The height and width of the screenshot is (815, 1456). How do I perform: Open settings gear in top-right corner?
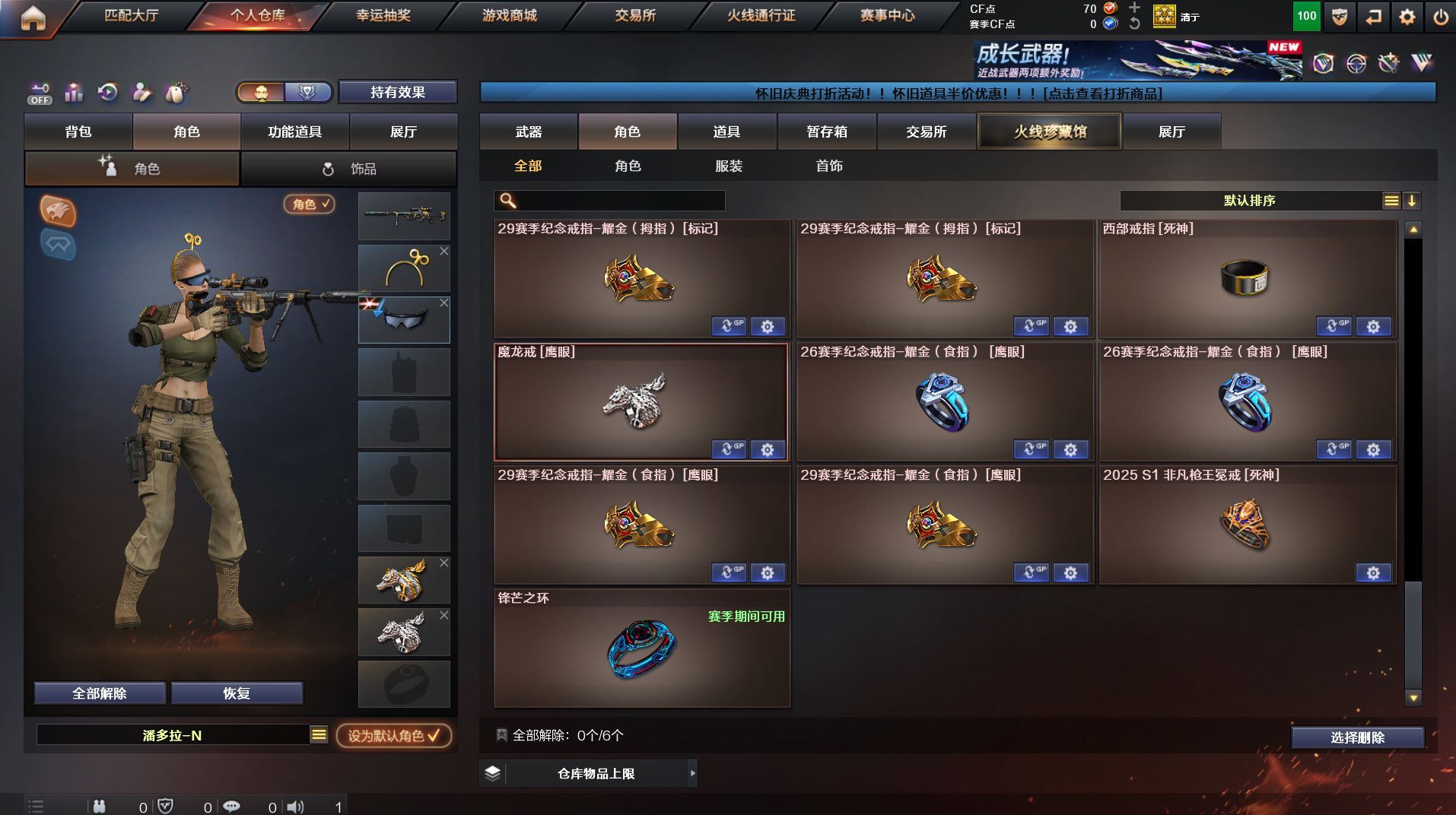pyautogui.click(x=1407, y=16)
